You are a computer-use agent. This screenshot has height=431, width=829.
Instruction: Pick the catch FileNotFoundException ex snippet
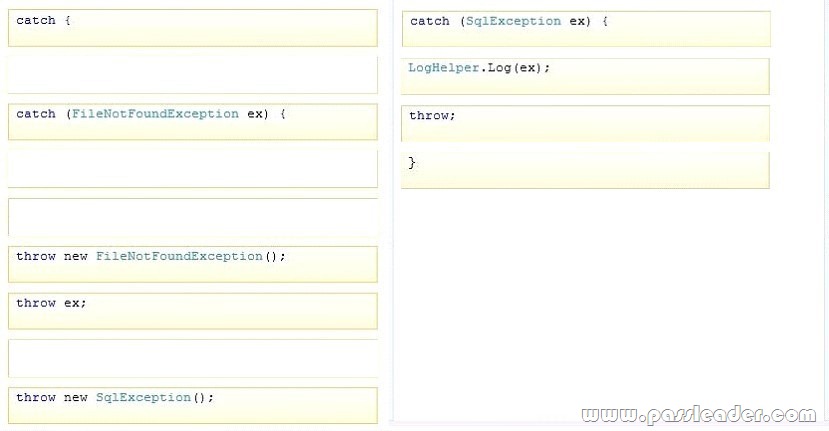(x=193, y=122)
